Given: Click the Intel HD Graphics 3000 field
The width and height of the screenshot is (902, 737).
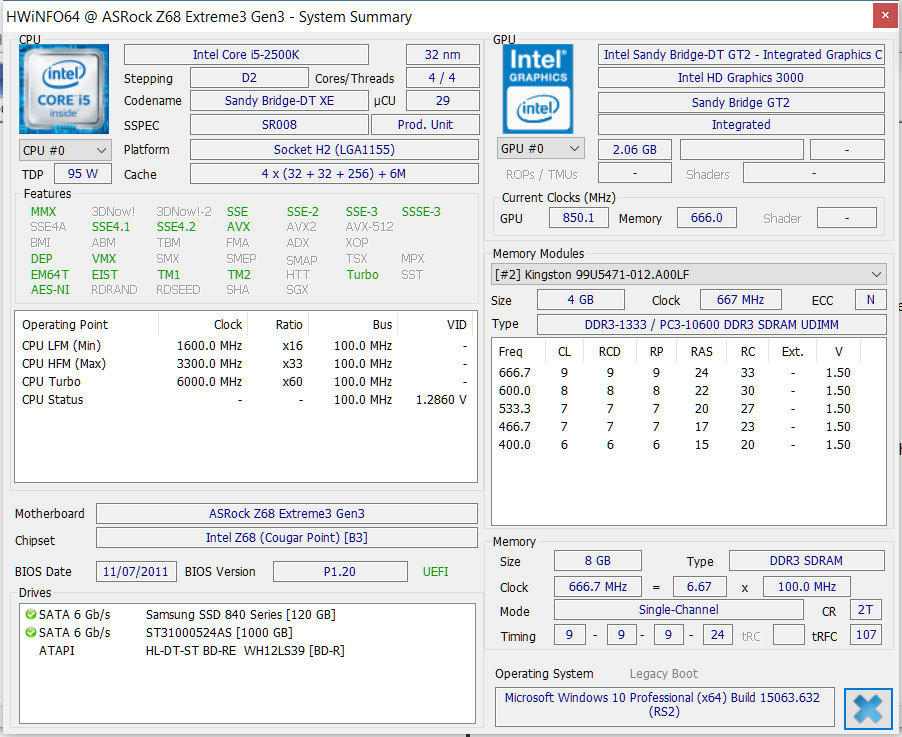Looking at the screenshot, I should pyautogui.click(x=741, y=78).
